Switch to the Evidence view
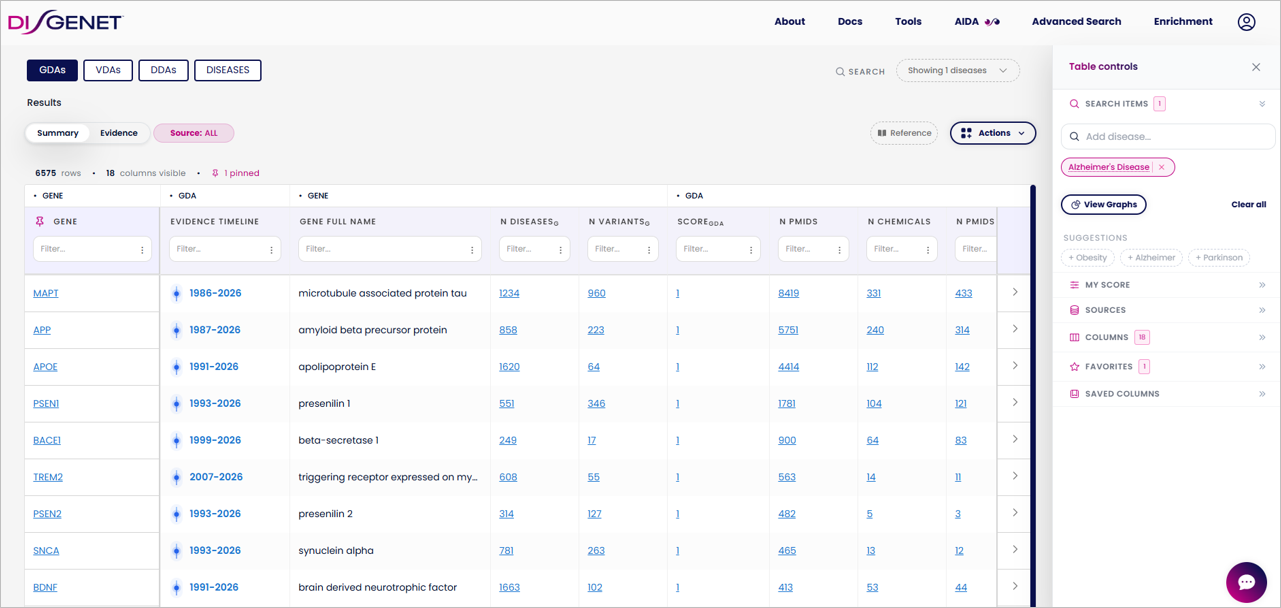The height and width of the screenshot is (608, 1281). pos(119,133)
